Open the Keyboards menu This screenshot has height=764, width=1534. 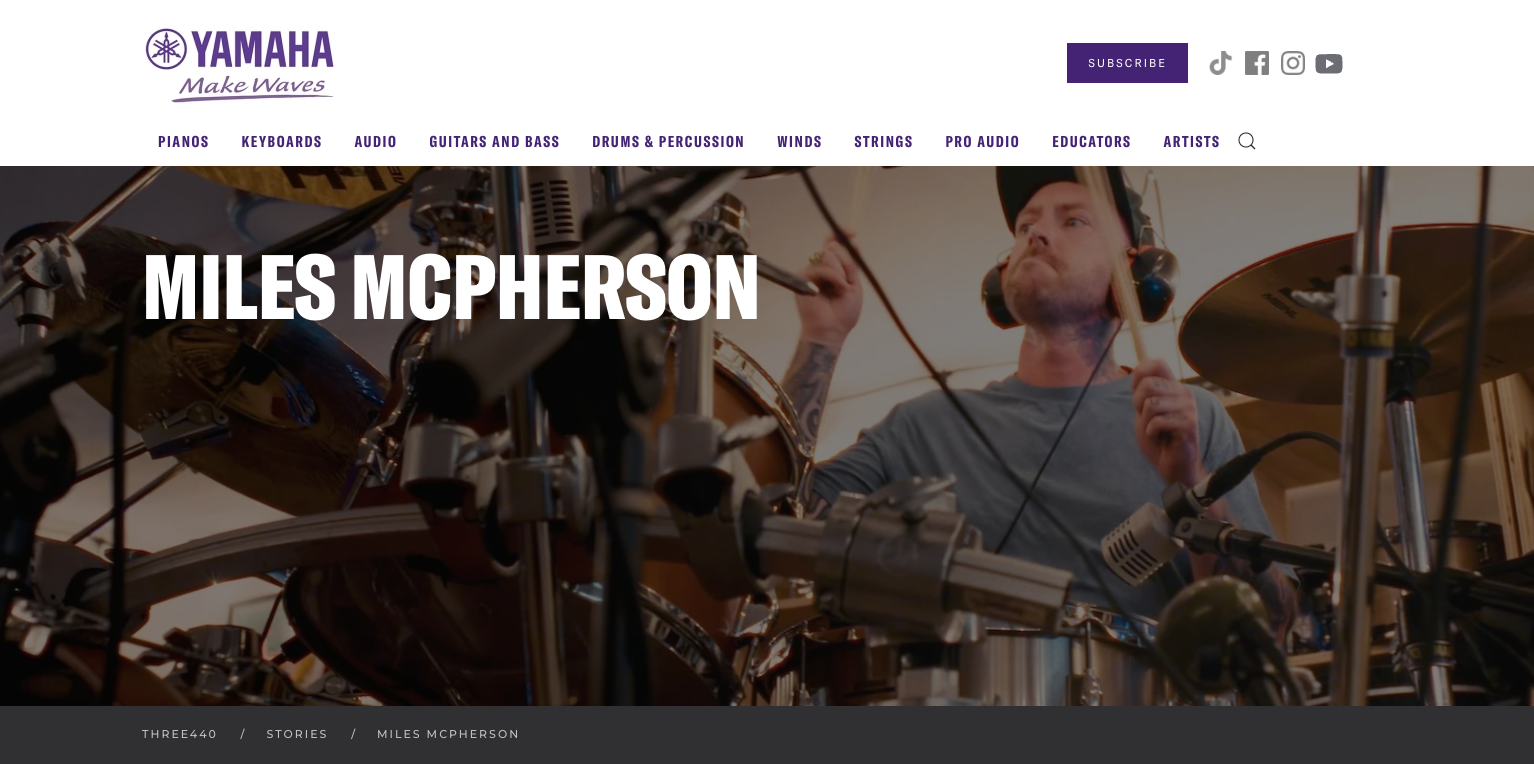tap(282, 142)
